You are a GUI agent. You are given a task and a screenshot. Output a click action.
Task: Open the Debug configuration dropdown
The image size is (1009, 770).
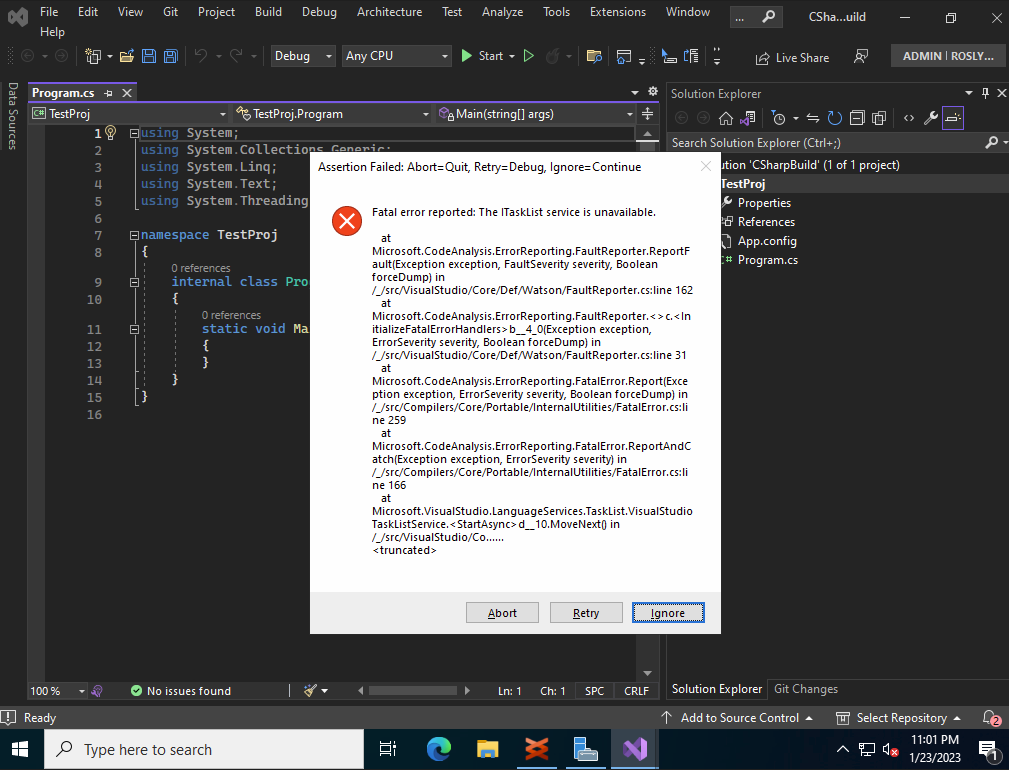coord(303,56)
